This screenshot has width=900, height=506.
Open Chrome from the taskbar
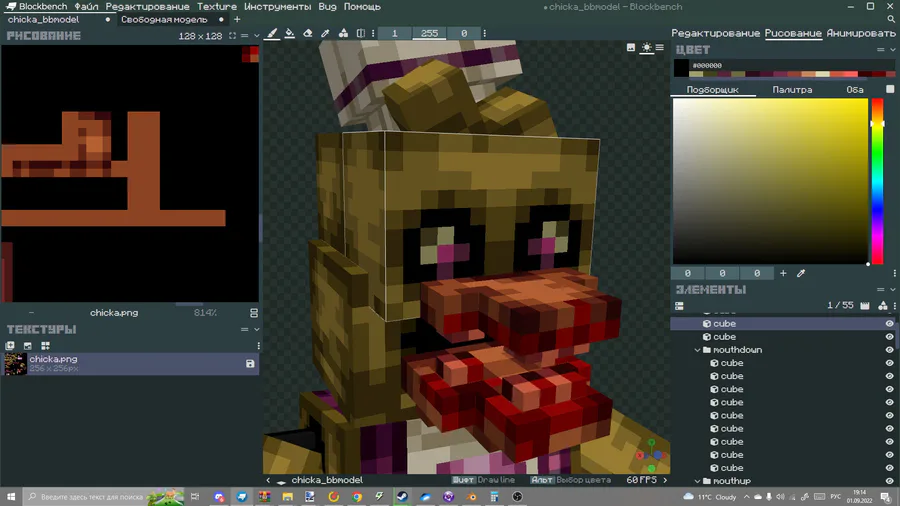coord(356,496)
